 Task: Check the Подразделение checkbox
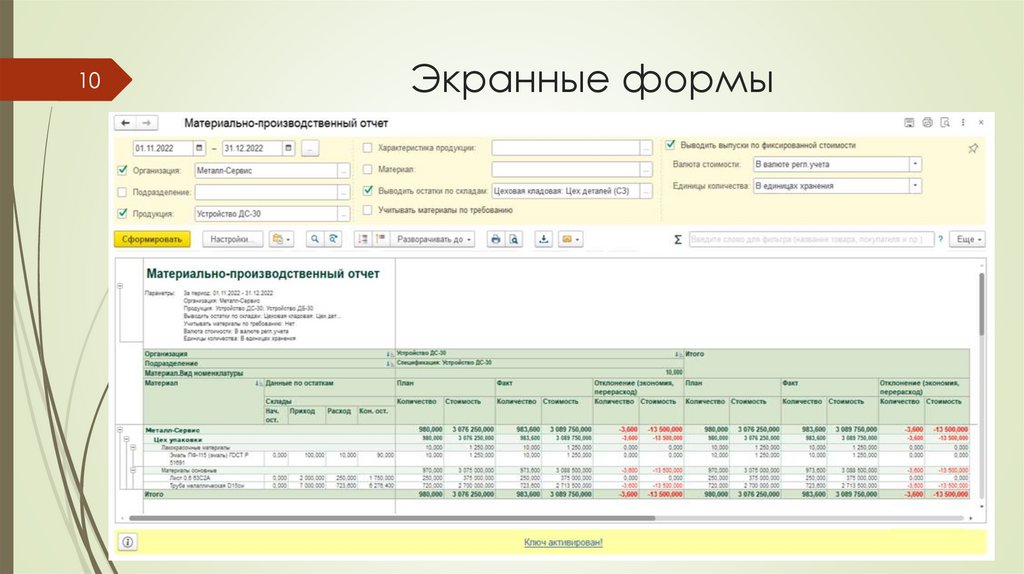[122, 192]
